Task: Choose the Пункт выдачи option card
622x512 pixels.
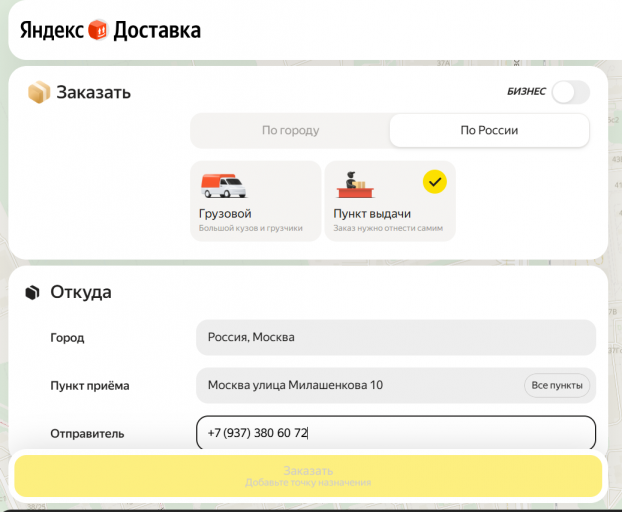Action: point(390,201)
